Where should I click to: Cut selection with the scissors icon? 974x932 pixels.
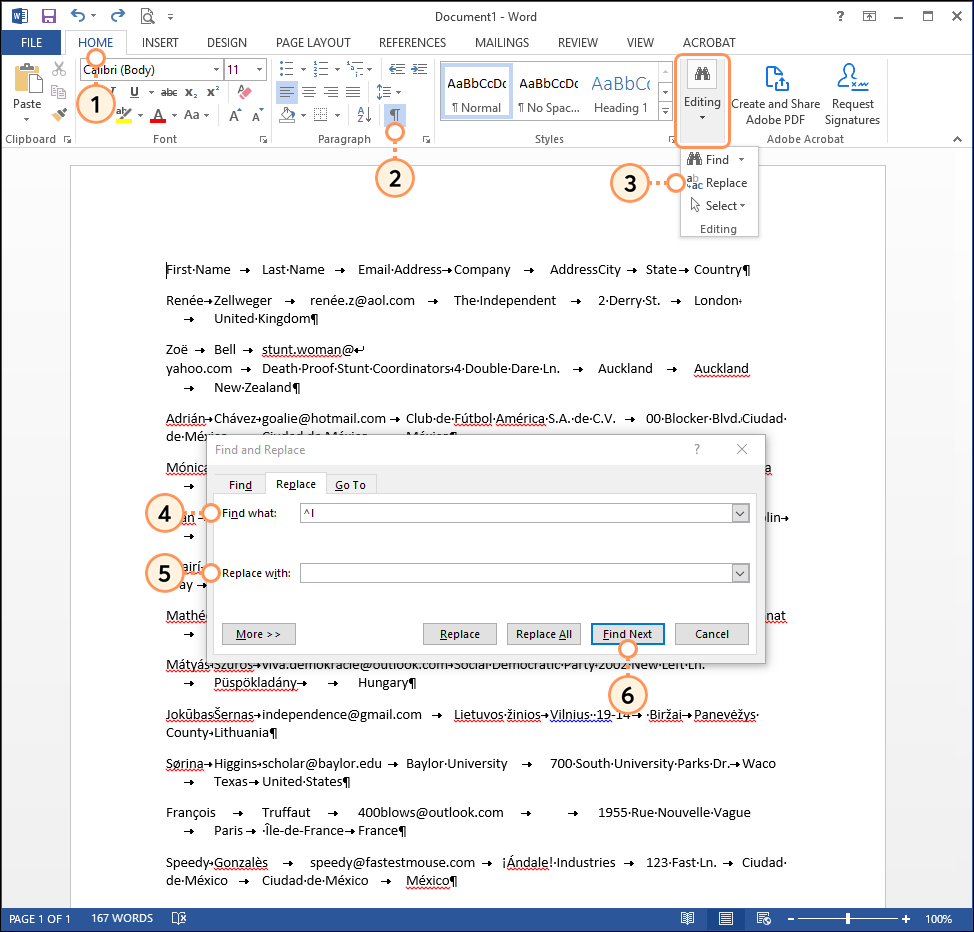click(x=59, y=69)
